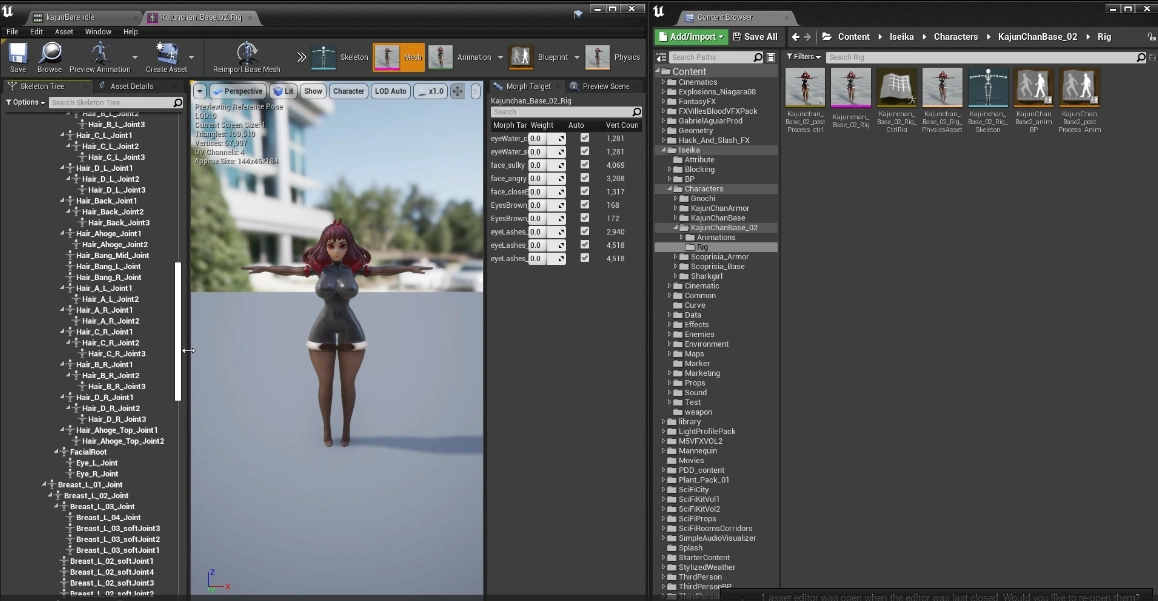The width and height of the screenshot is (1158, 601).
Task: Toggle Auto checkbox with vert count 3,208
Action: 585,178
